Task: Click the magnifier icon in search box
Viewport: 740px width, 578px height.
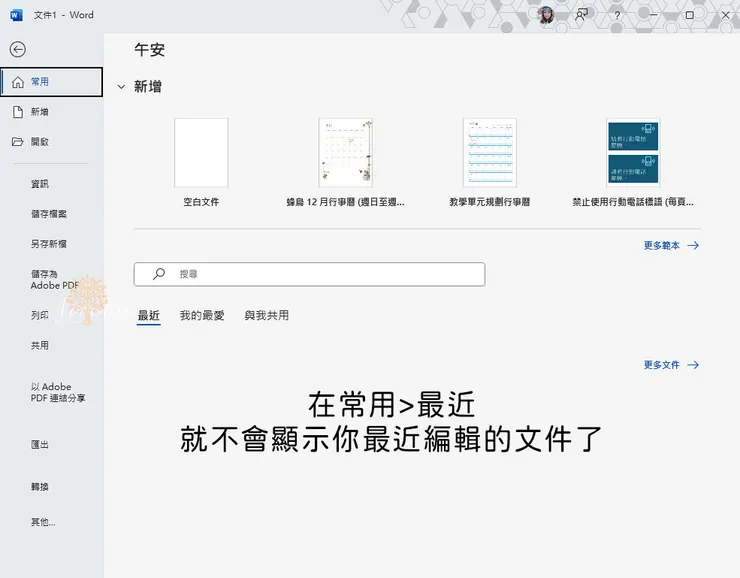Action: (x=159, y=274)
